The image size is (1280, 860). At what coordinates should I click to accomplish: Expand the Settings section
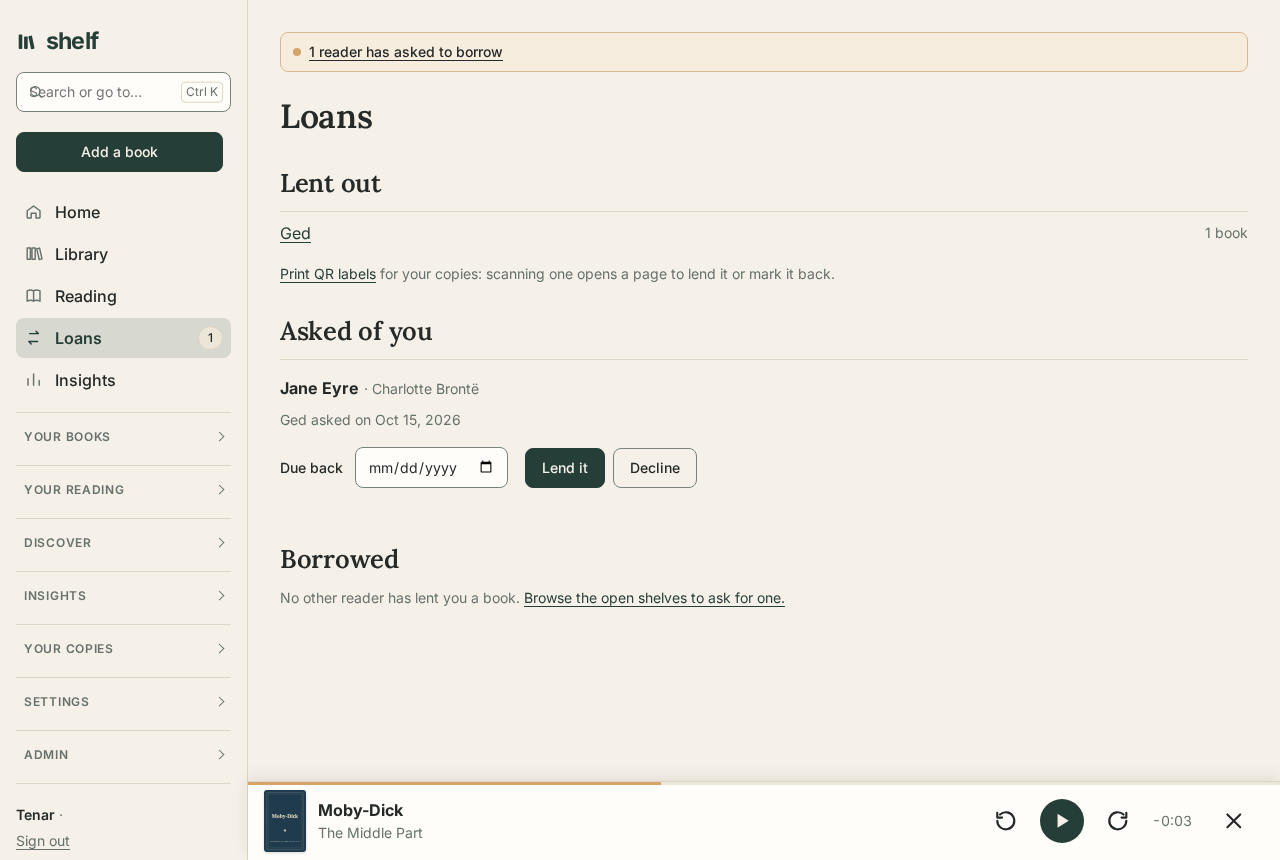pyautogui.click(x=123, y=702)
